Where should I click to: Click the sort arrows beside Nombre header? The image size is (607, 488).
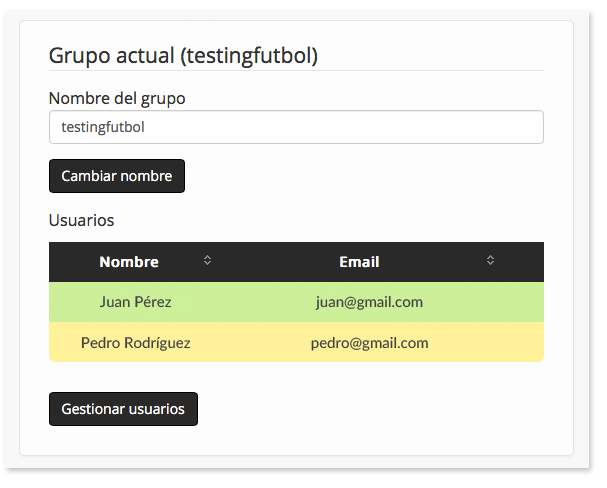coord(207,261)
